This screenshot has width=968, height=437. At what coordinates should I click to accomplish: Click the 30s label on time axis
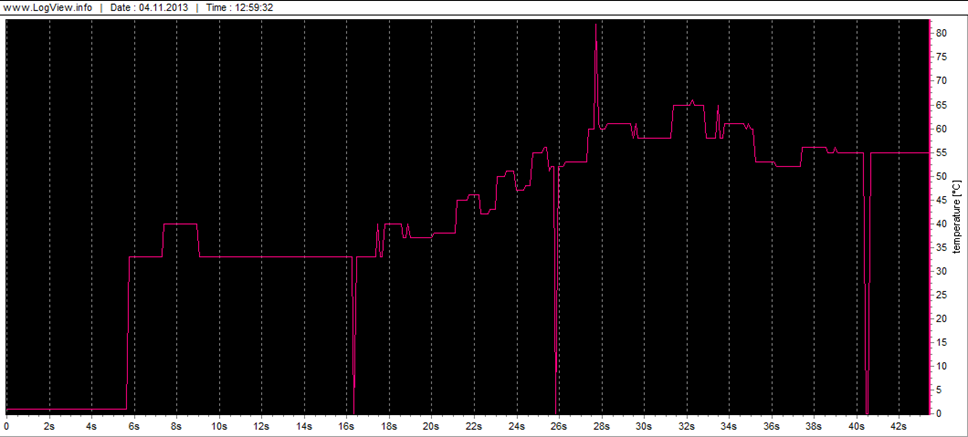pos(644,426)
